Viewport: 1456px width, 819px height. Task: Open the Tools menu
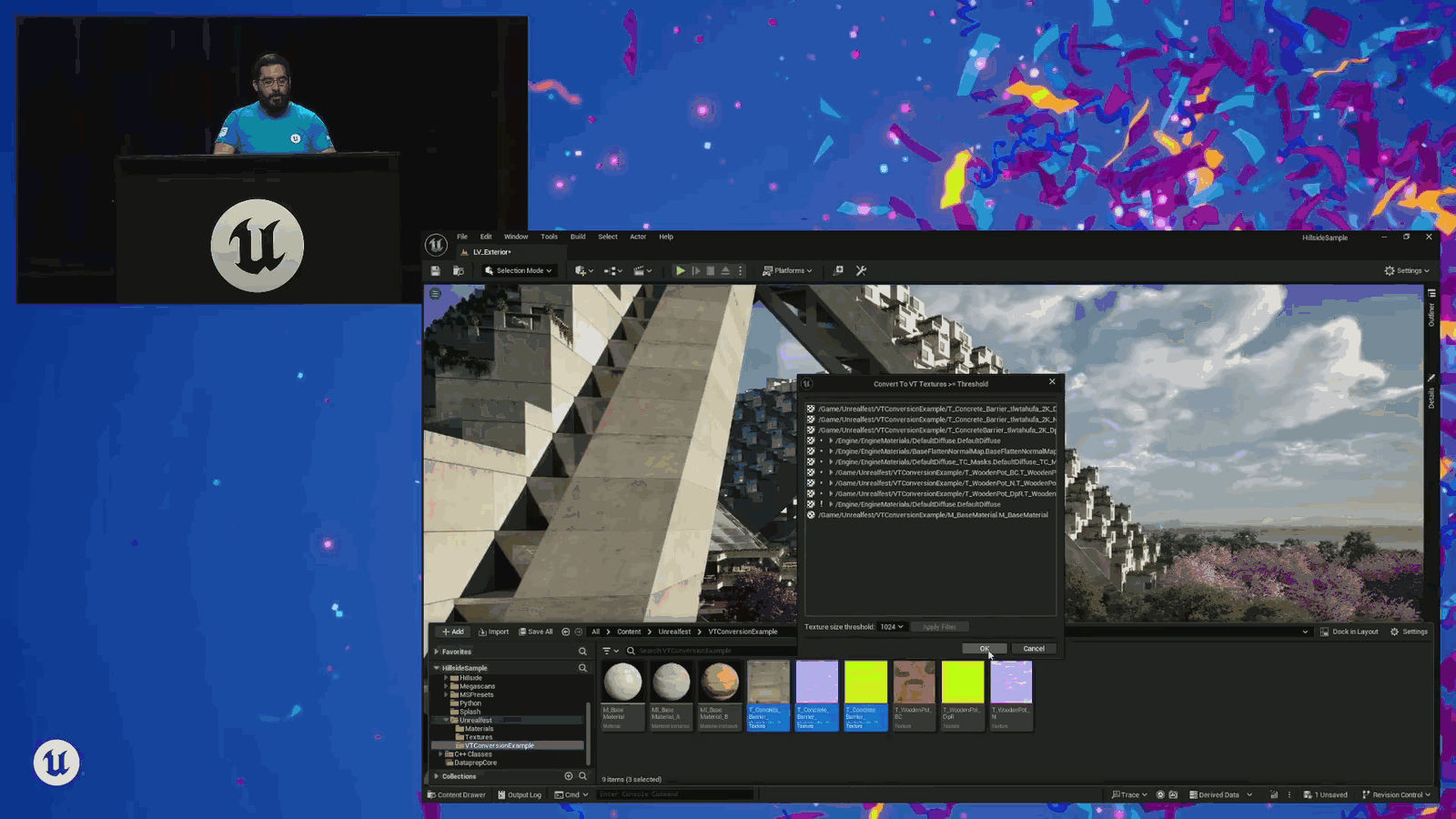point(549,237)
